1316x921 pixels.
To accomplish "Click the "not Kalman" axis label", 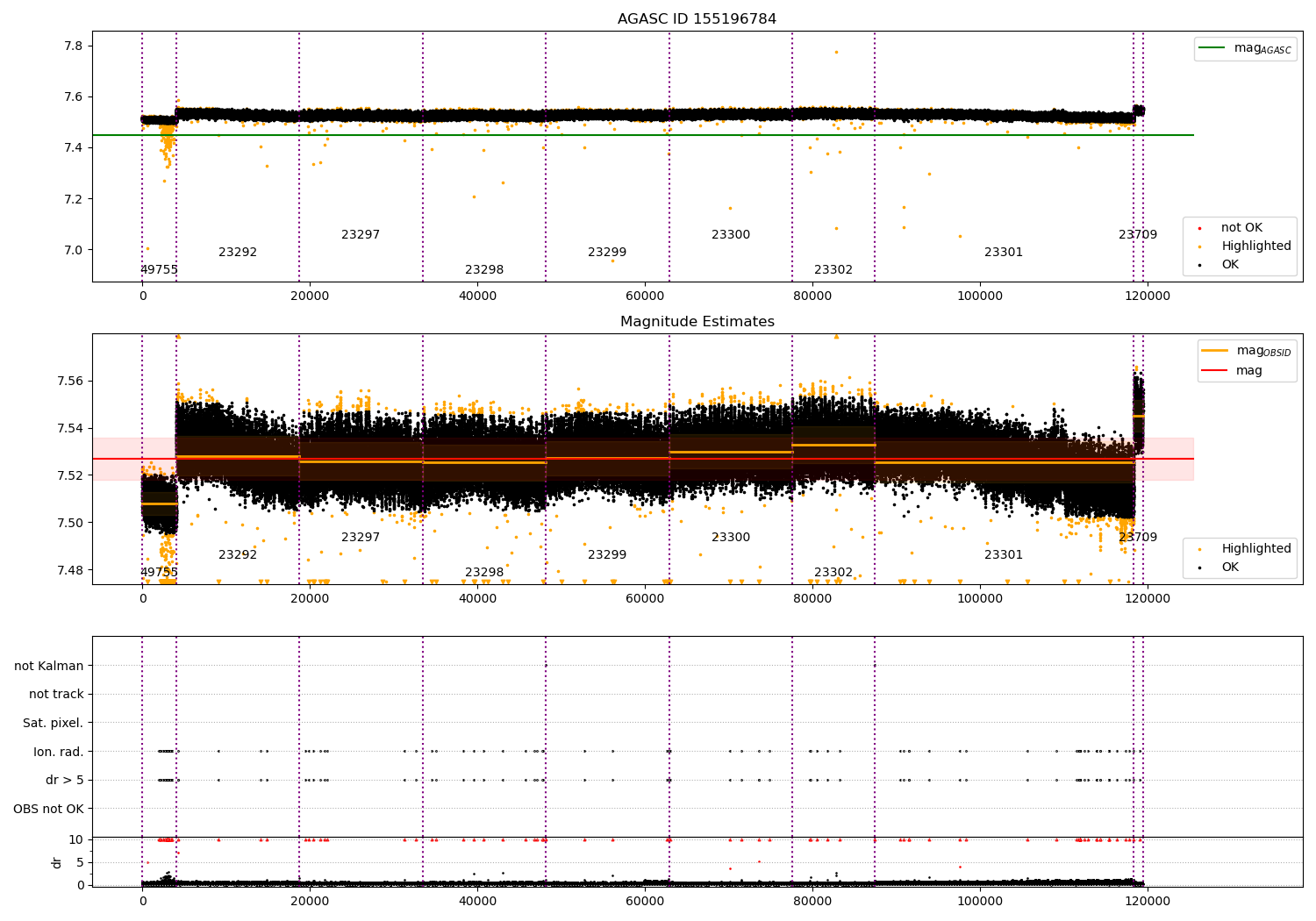I will (x=49, y=666).
